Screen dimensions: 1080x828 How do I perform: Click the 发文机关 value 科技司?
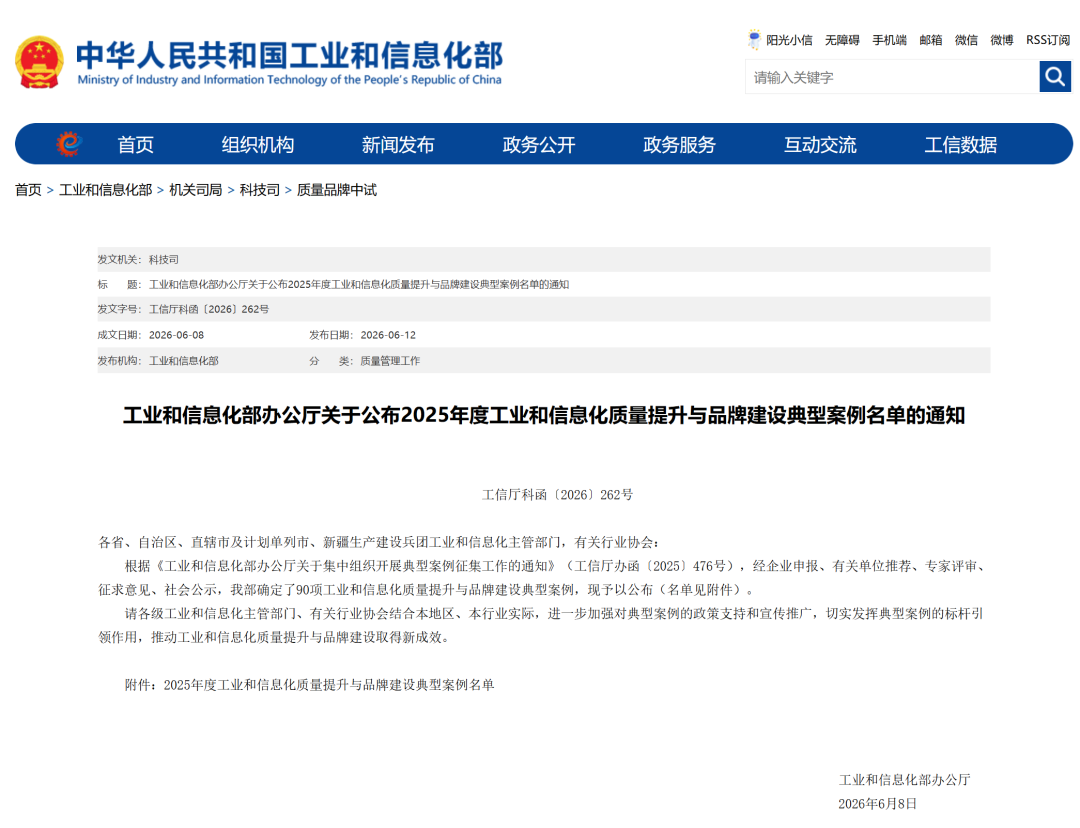coord(164,259)
